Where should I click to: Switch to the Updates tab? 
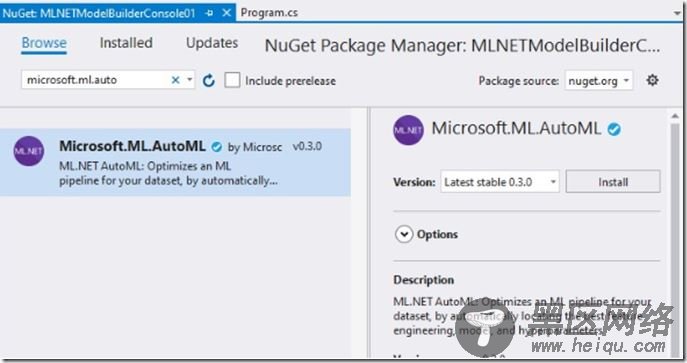[x=212, y=43]
